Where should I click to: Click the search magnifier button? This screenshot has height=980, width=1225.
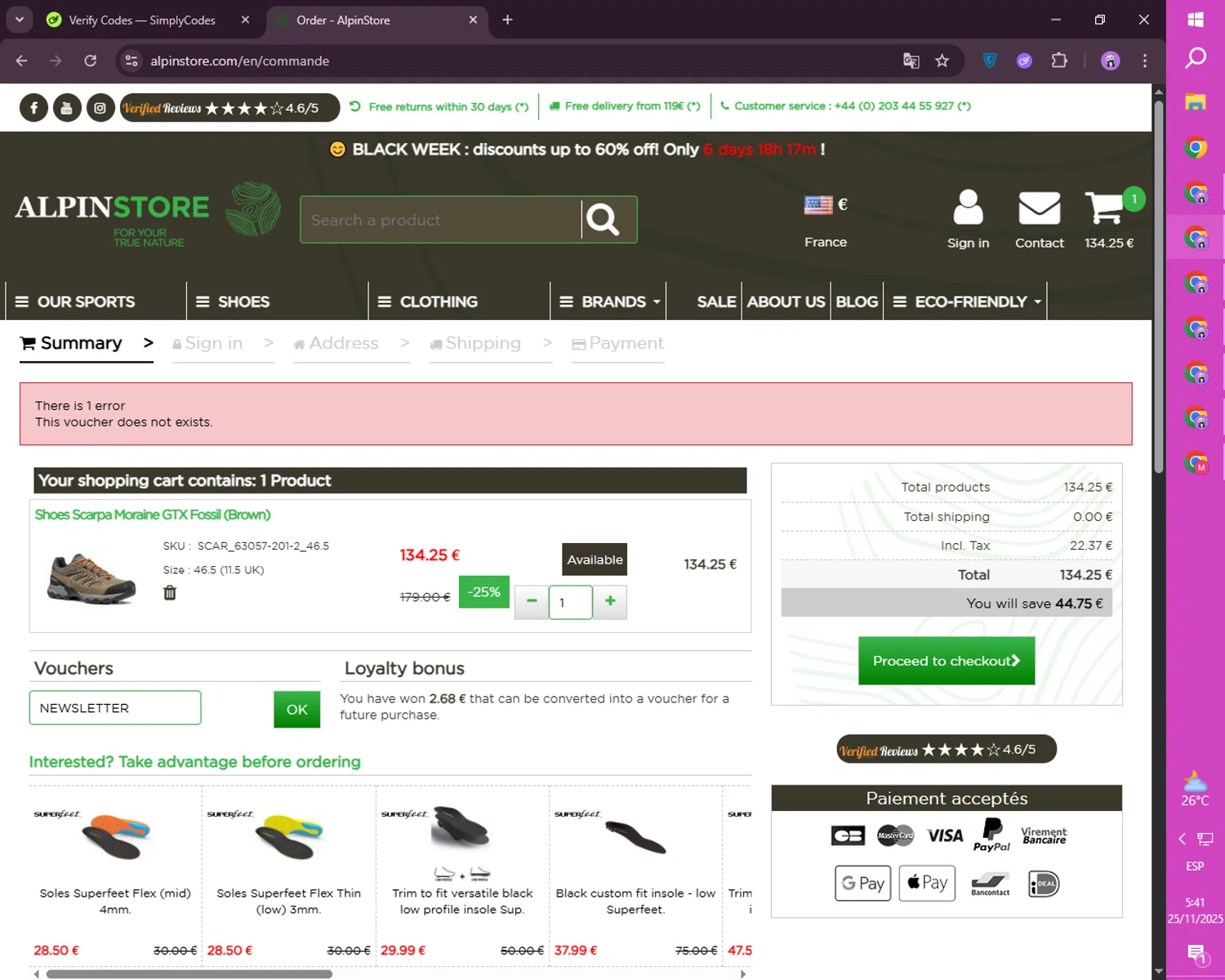603,219
